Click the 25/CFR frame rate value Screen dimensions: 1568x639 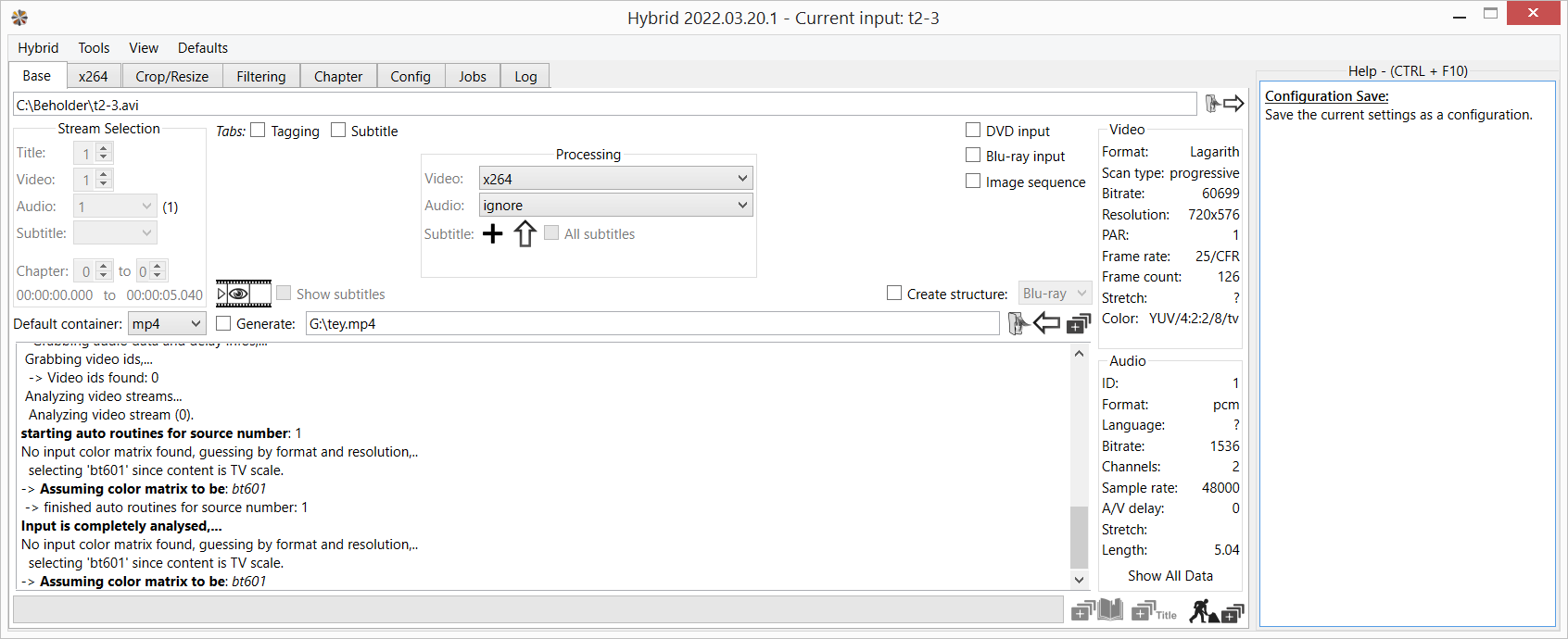point(1217,256)
